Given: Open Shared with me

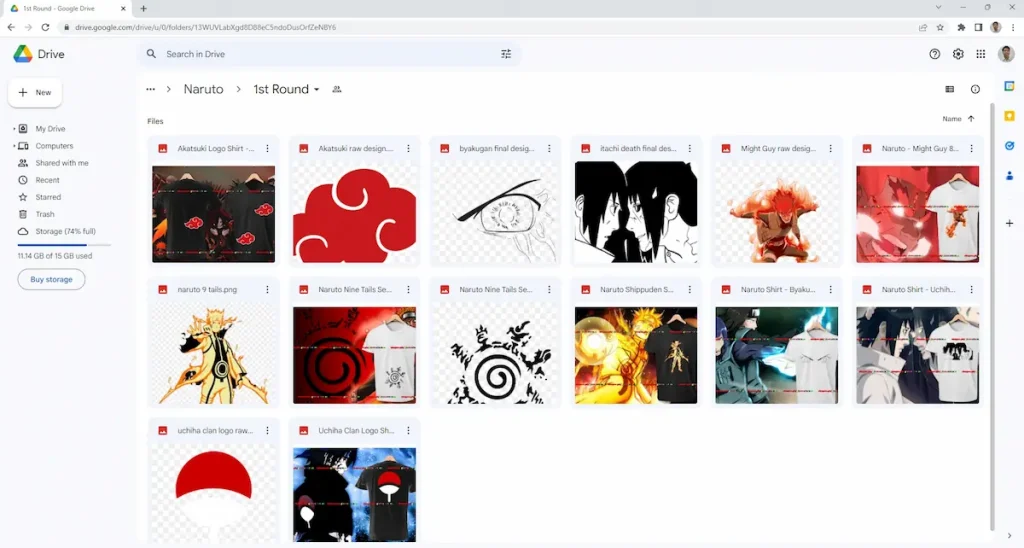Looking at the screenshot, I should (61, 163).
